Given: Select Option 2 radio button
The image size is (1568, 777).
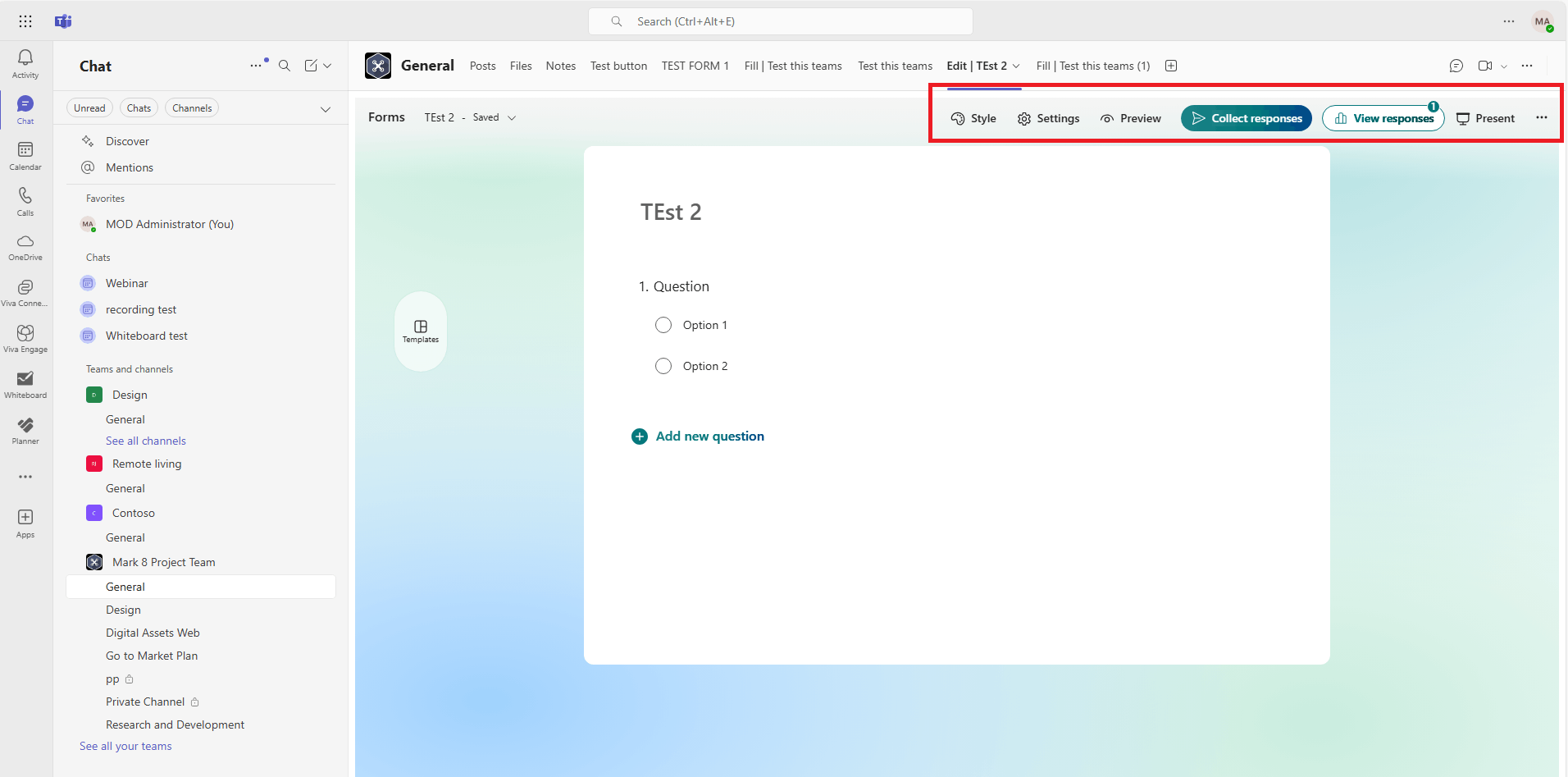Looking at the screenshot, I should click(663, 366).
